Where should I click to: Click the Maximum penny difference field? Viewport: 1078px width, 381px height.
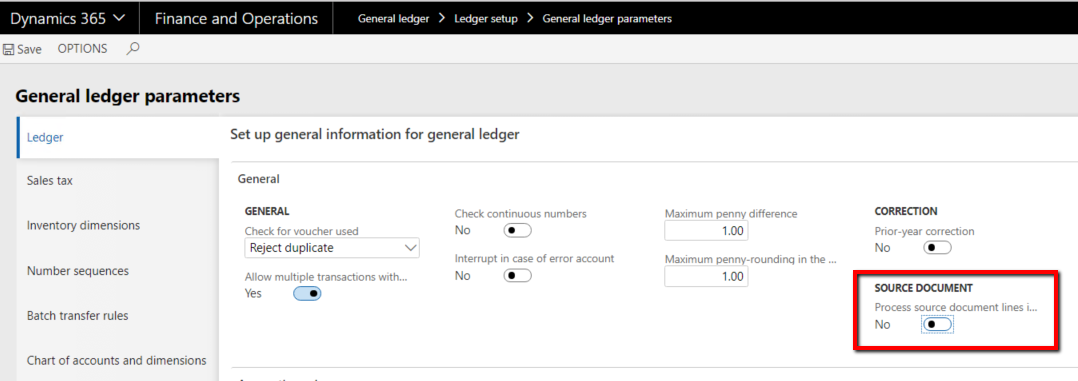(x=706, y=231)
